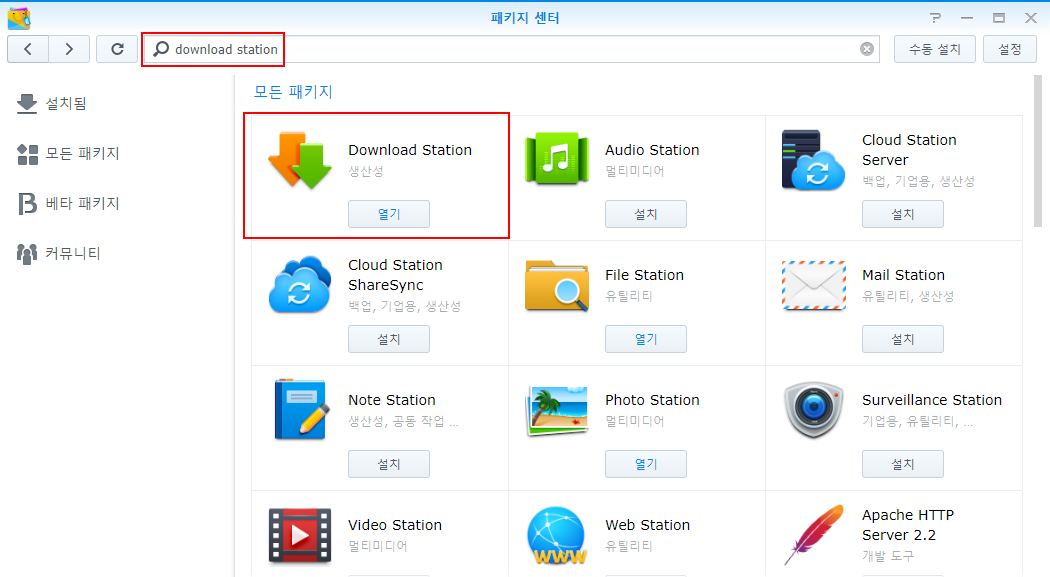The height and width of the screenshot is (577, 1050).
Task: Refresh the package list
Action: pos(117,49)
